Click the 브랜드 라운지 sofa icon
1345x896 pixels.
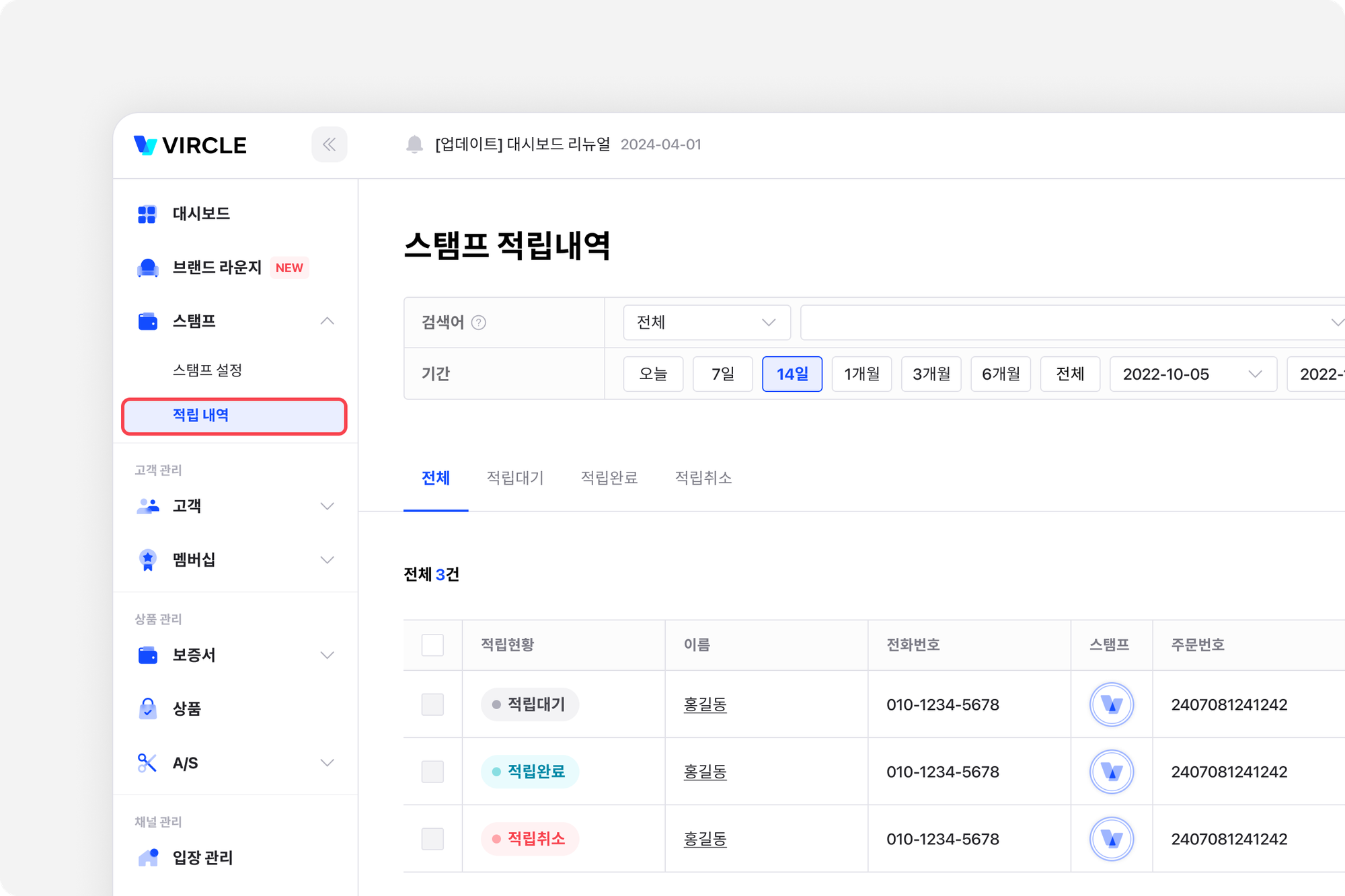coord(147,268)
